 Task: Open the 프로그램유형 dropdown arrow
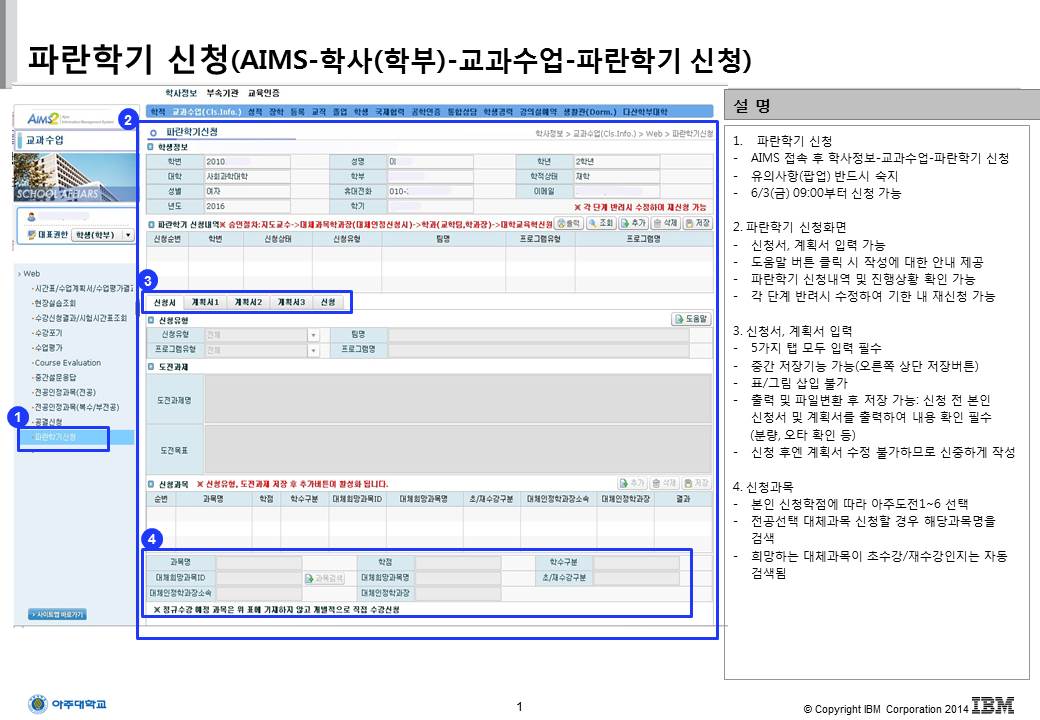tap(313, 349)
